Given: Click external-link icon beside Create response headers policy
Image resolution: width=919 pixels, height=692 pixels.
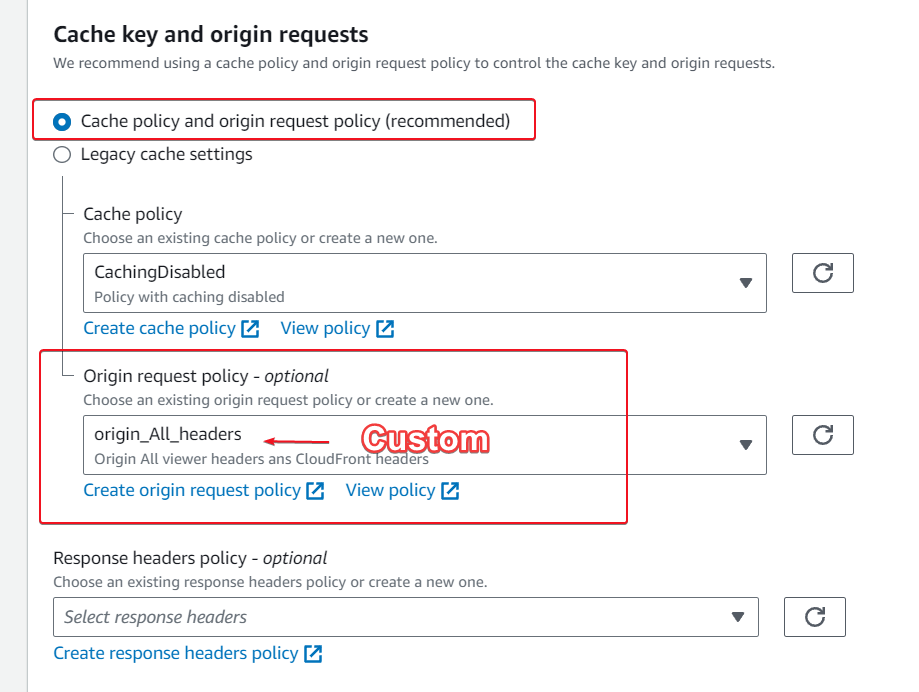Looking at the screenshot, I should 314,653.
